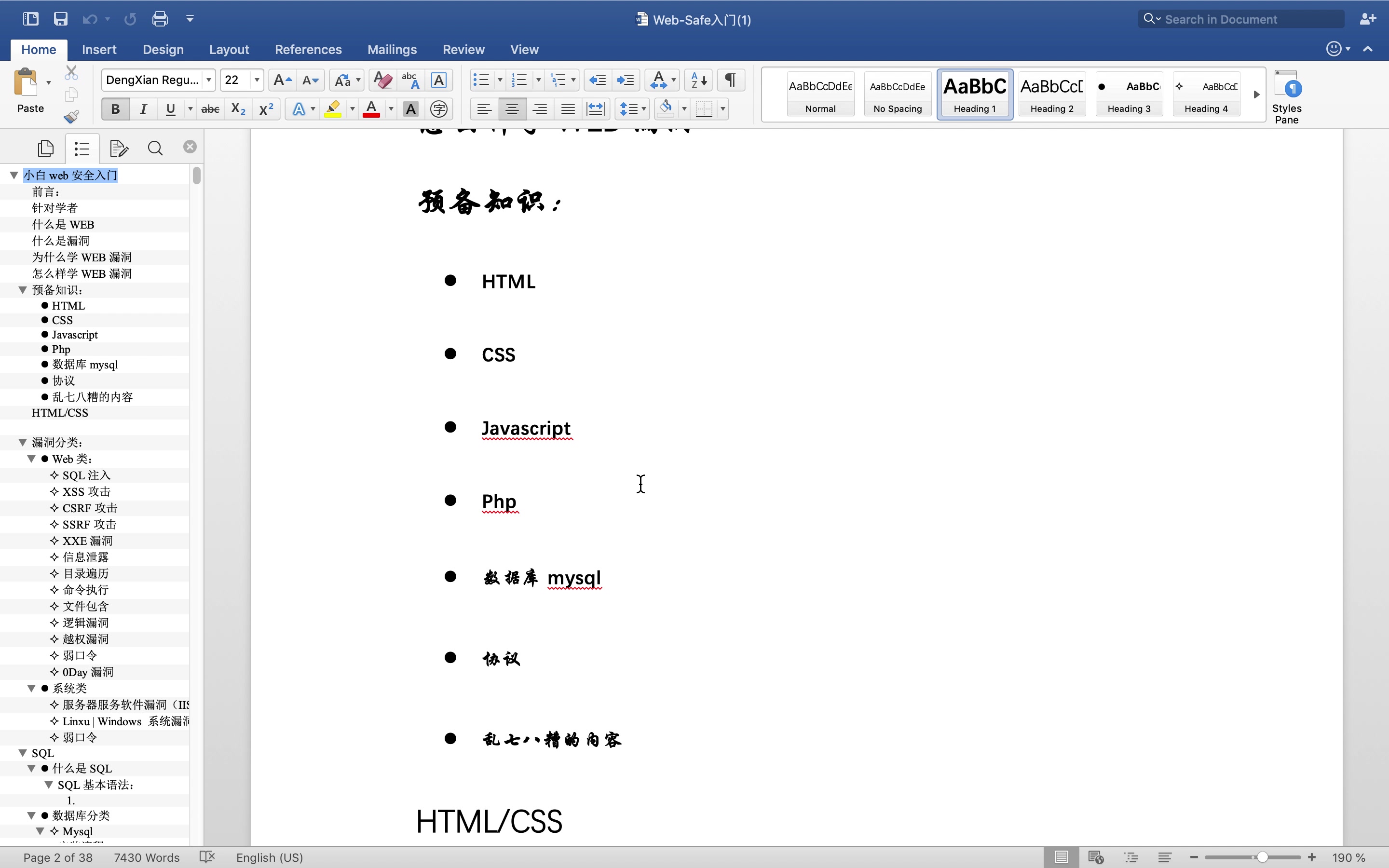Viewport: 1389px width, 868px height.
Task: Collapse the 漏洞分类 outline section
Action: click(x=22, y=442)
